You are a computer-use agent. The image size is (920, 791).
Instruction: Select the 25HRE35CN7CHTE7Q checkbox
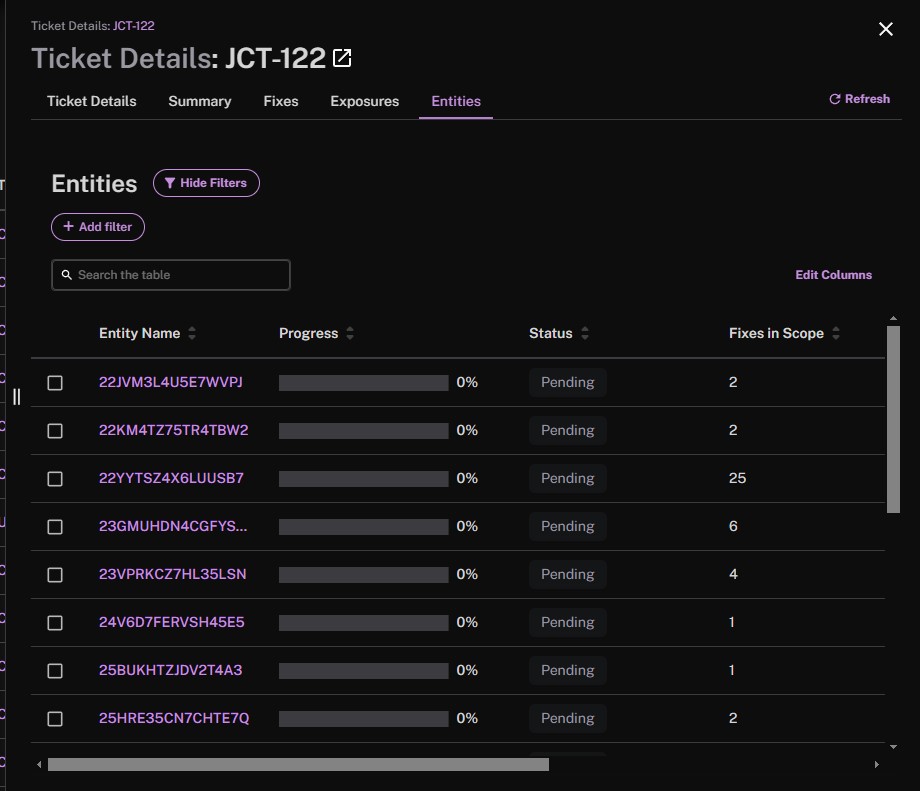(x=55, y=719)
